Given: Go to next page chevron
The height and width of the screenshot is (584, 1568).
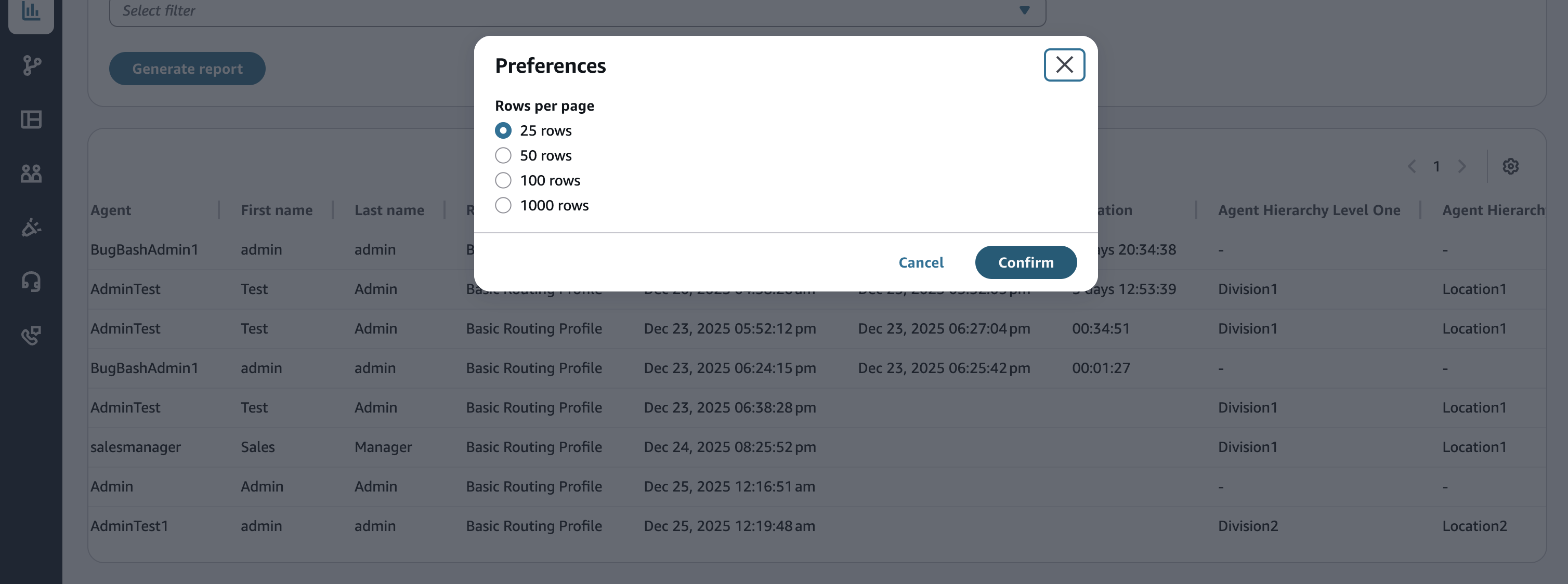Looking at the screenshot, I should tap(1462, 166).
